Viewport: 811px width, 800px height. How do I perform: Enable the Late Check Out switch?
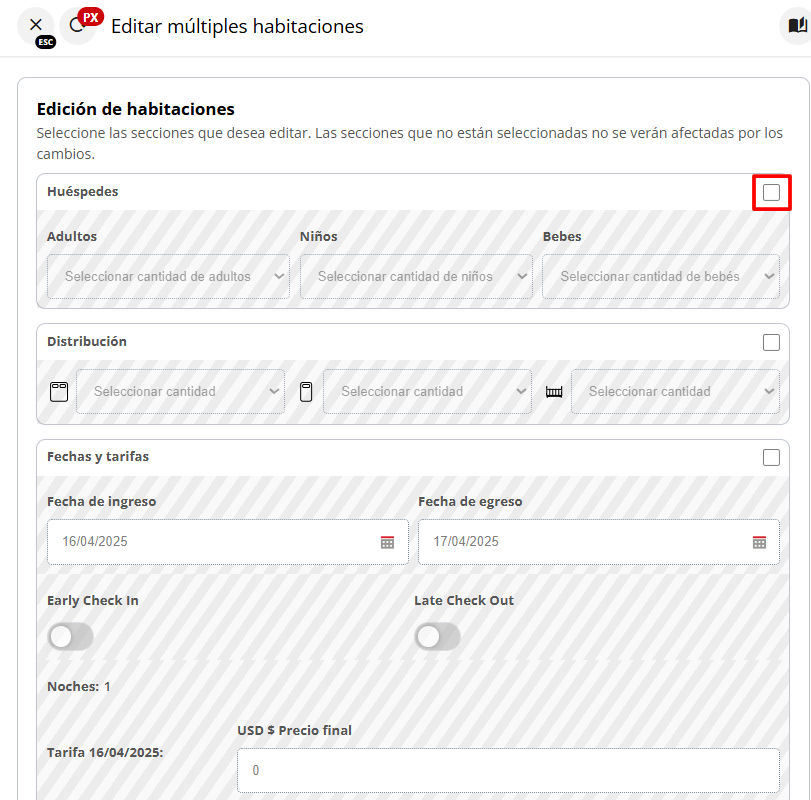click(x=437, y=636)
